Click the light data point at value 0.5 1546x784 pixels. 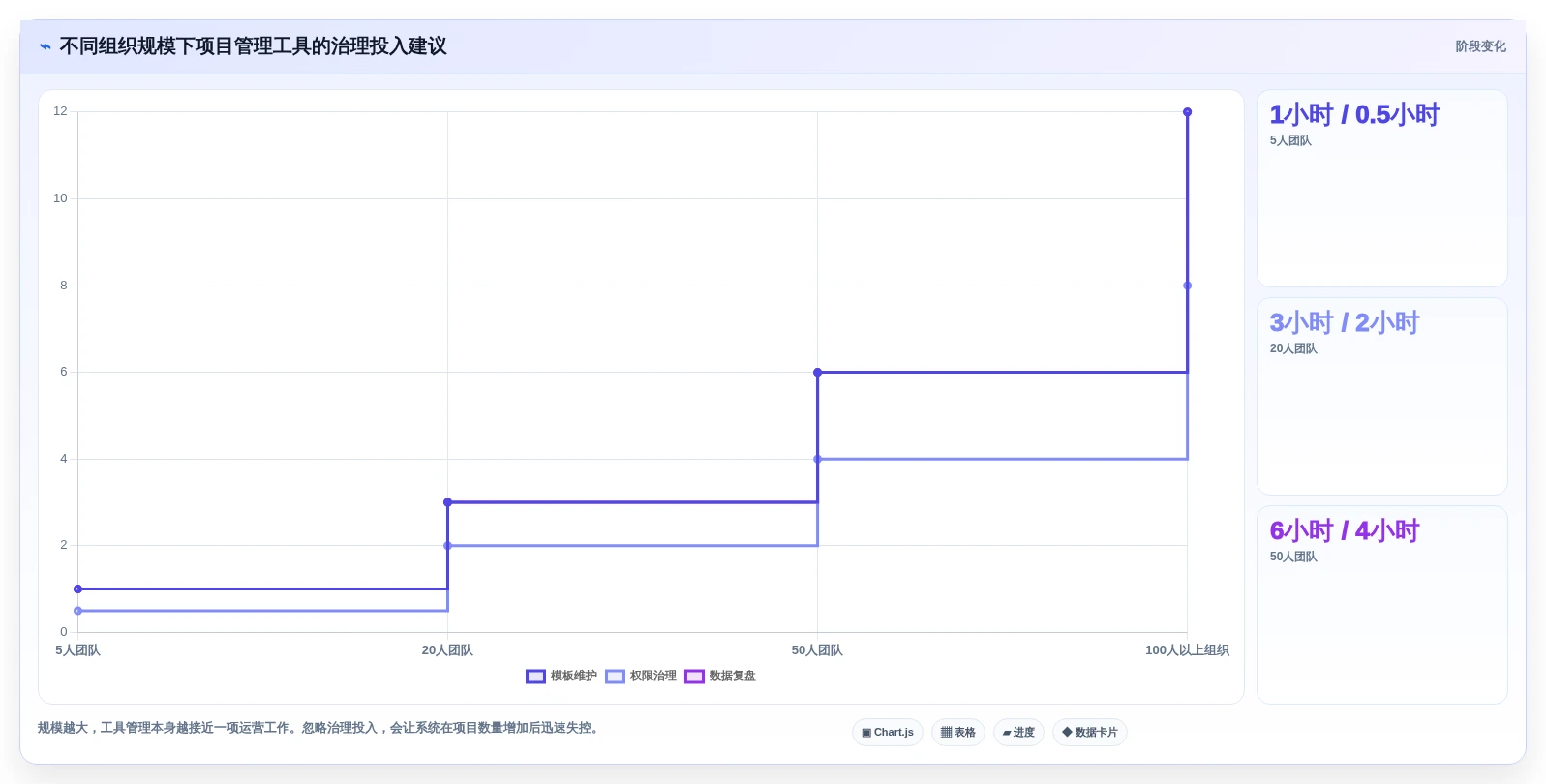[77, 611]
